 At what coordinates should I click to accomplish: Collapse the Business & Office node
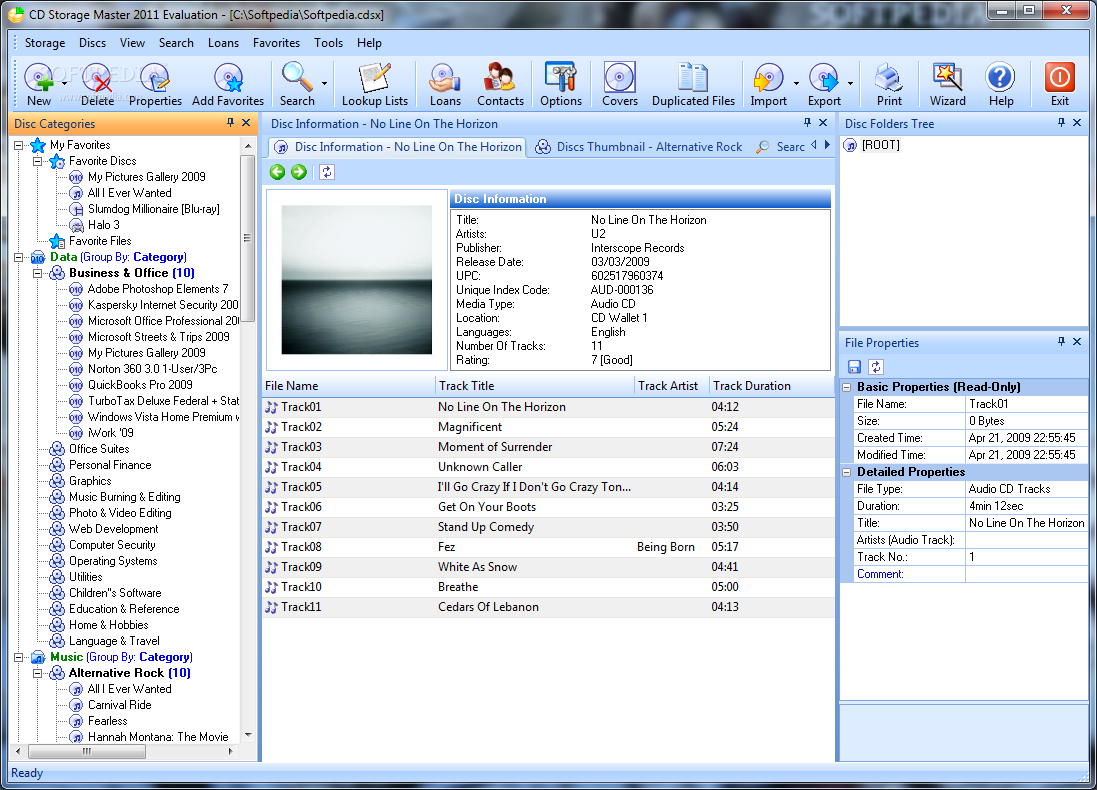tap(38, 274)
